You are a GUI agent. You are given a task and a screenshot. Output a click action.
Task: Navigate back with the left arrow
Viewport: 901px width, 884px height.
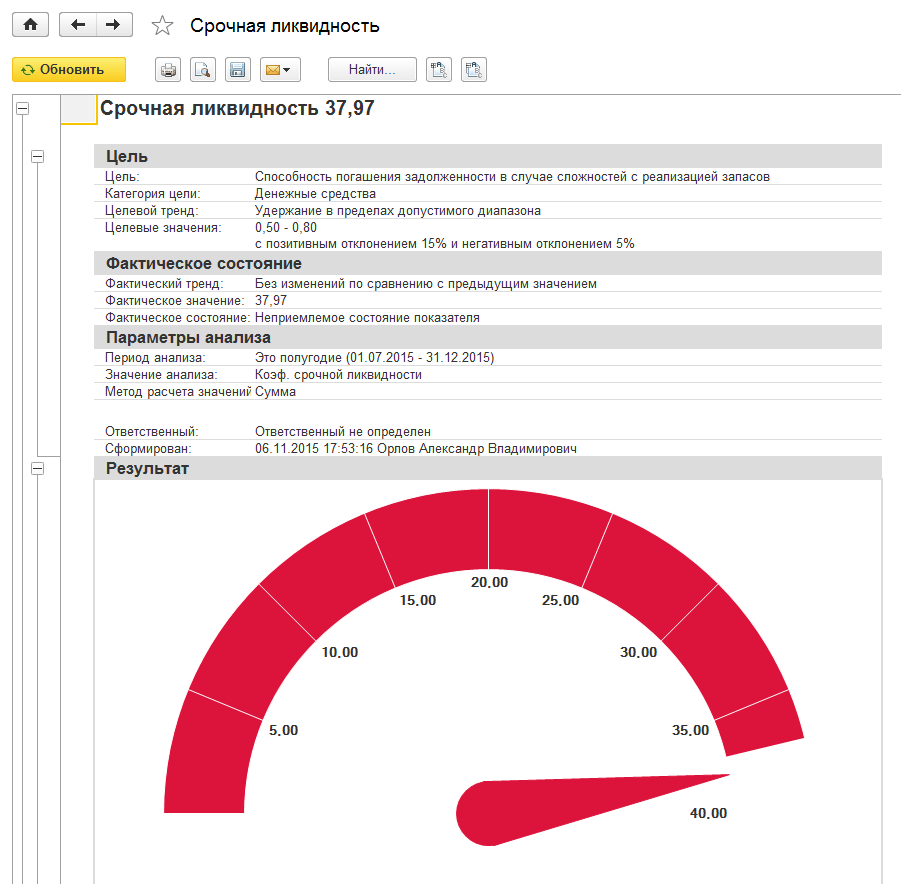pos(78,25)
